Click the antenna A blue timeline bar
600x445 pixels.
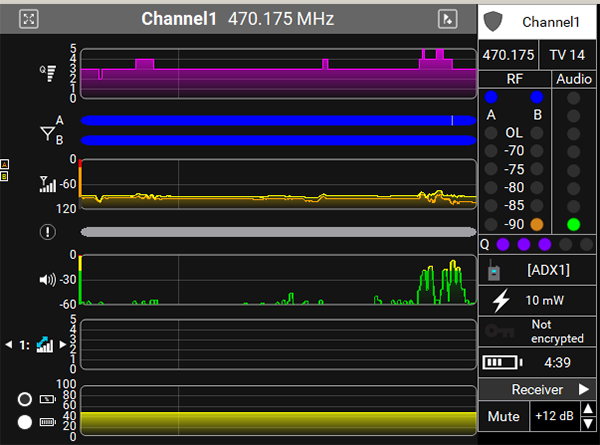(x=279, y=121)
